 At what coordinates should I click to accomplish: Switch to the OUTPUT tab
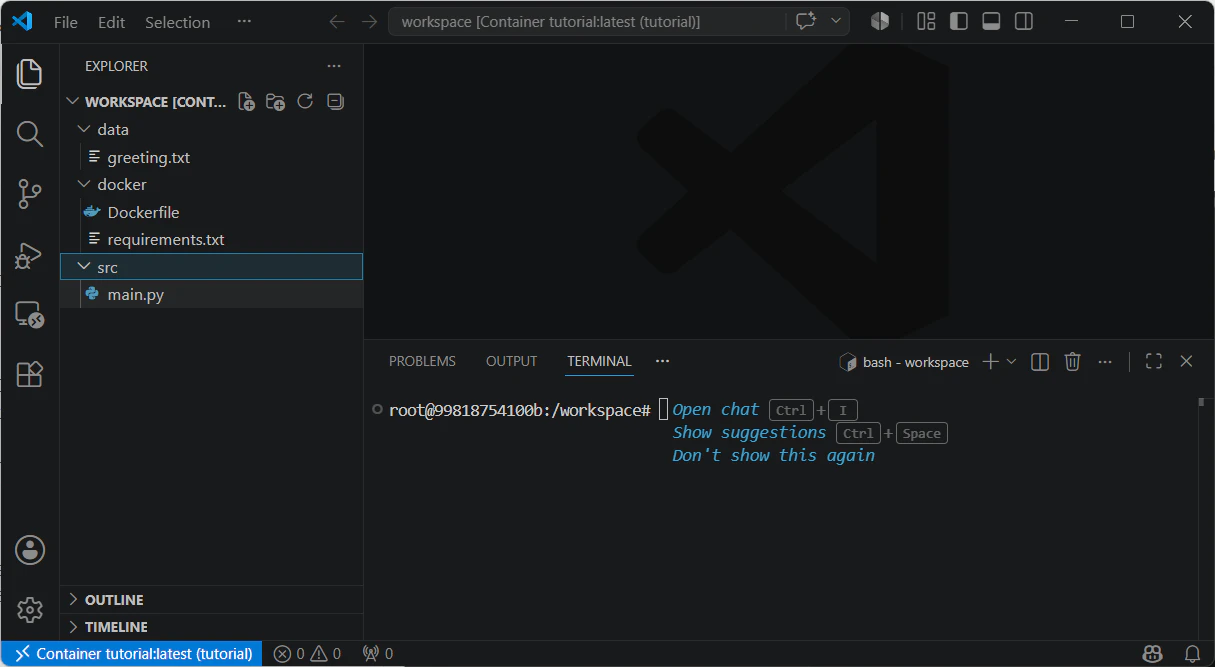pos(511,362)
